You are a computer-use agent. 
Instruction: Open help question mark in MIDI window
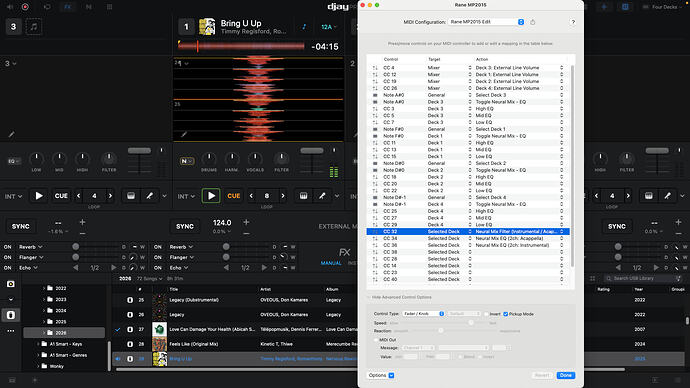pyautogui.click(x=573, y=22)
